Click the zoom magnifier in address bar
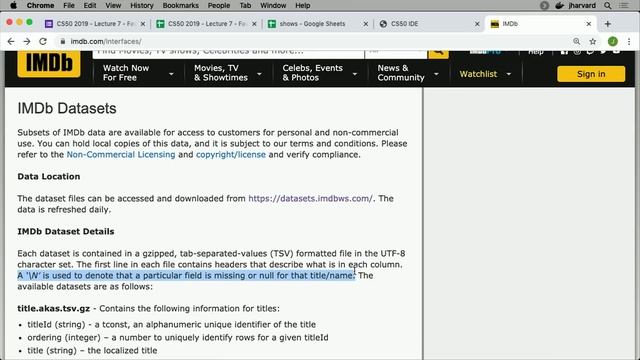Viewport: 640px width, 360px height. (576, 41)
